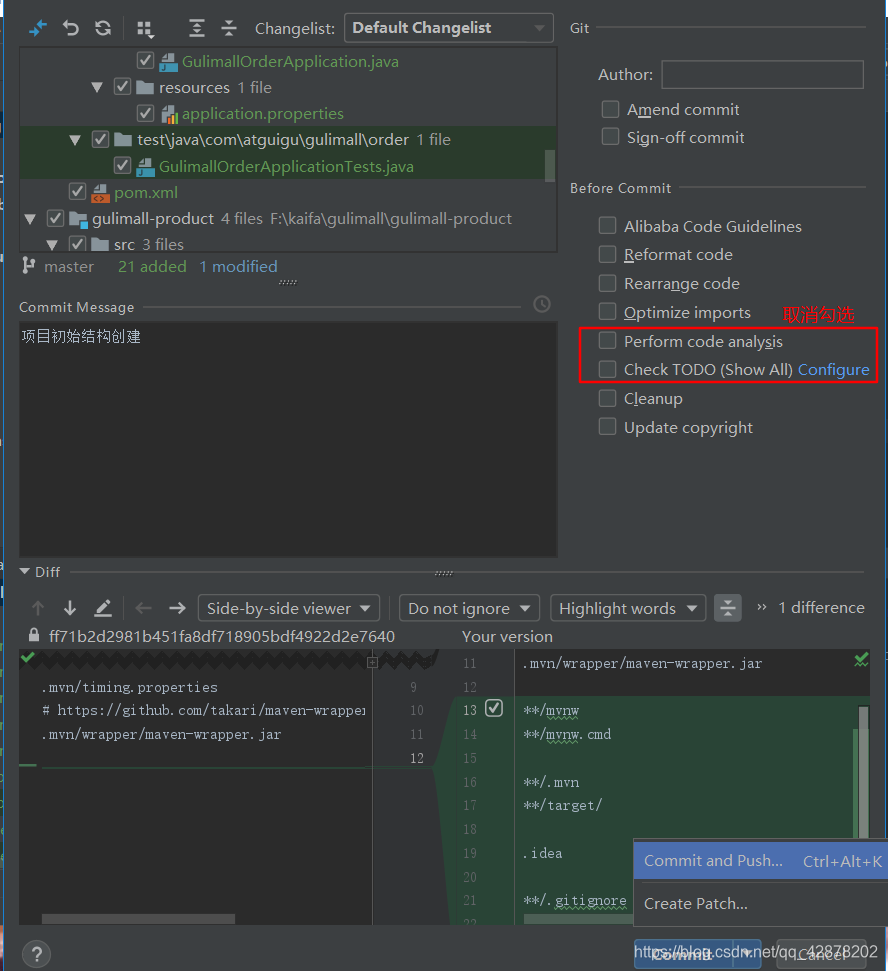This screenshot has height=971, width=888.
Task: Click inside the Author input field
Action: click(x=762, y=74)
